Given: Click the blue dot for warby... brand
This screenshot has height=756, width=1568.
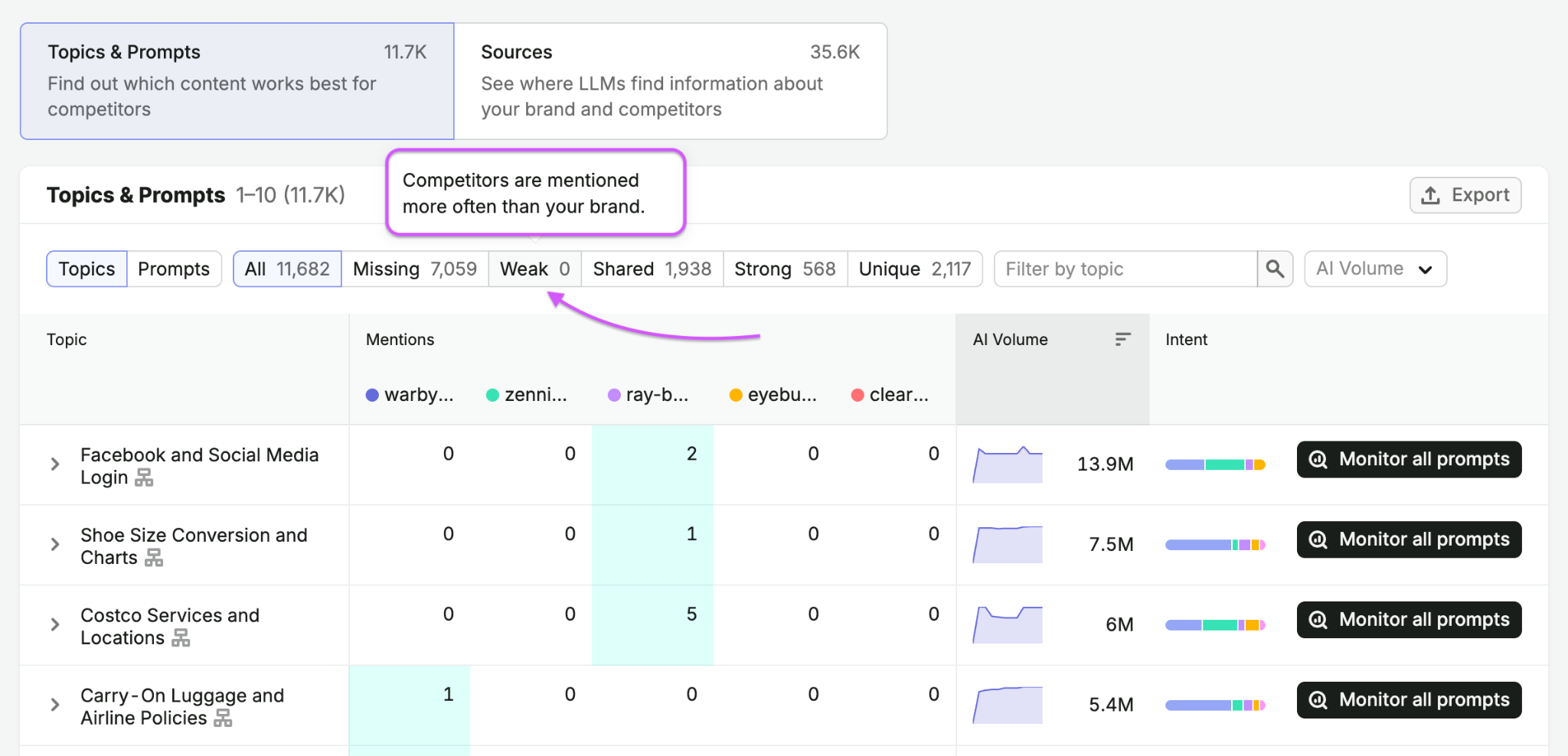Looking at the screenshot, I should (x=372, y=395).
